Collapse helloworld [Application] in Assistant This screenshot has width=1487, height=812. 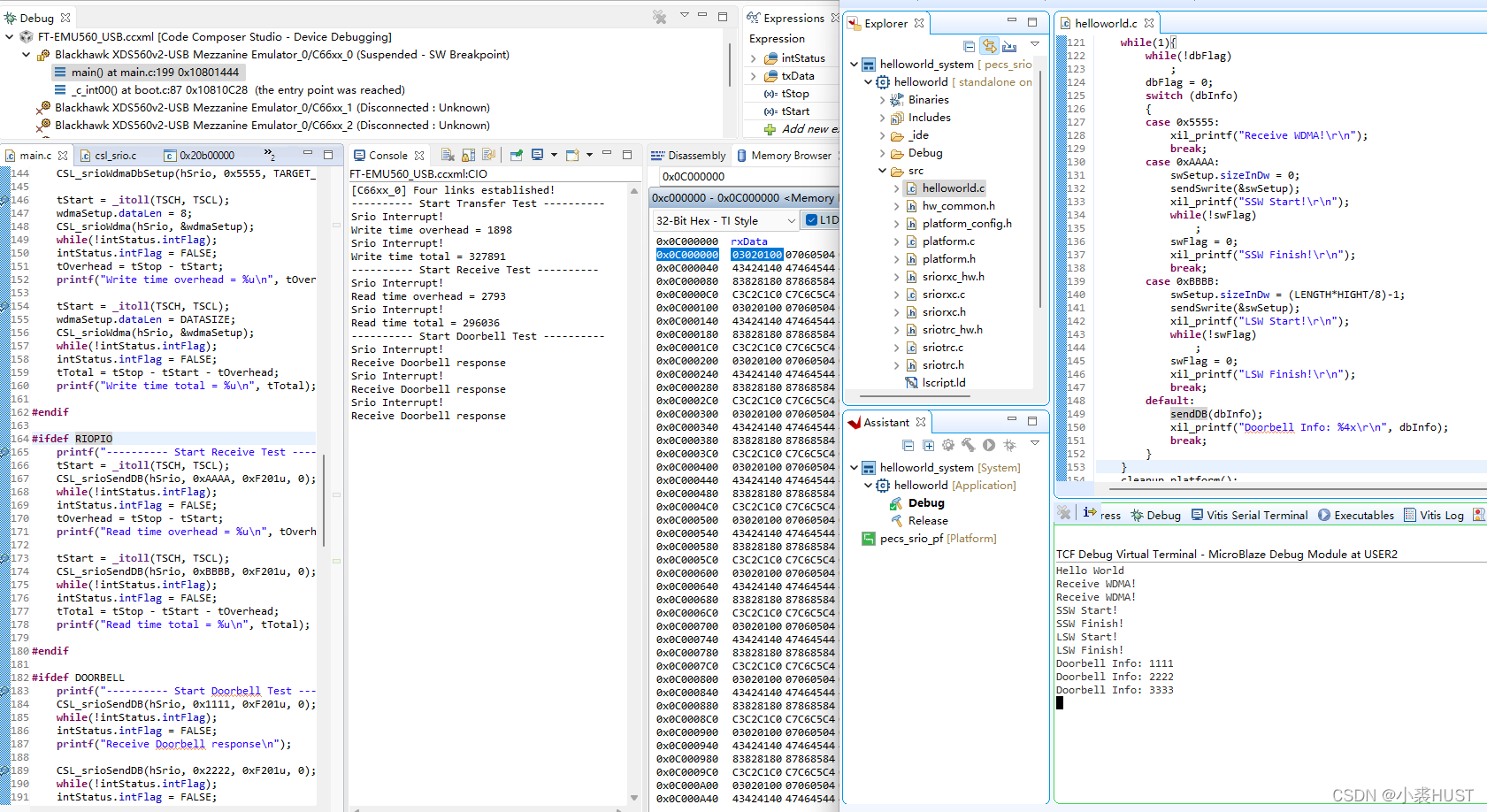coord(868,486)
